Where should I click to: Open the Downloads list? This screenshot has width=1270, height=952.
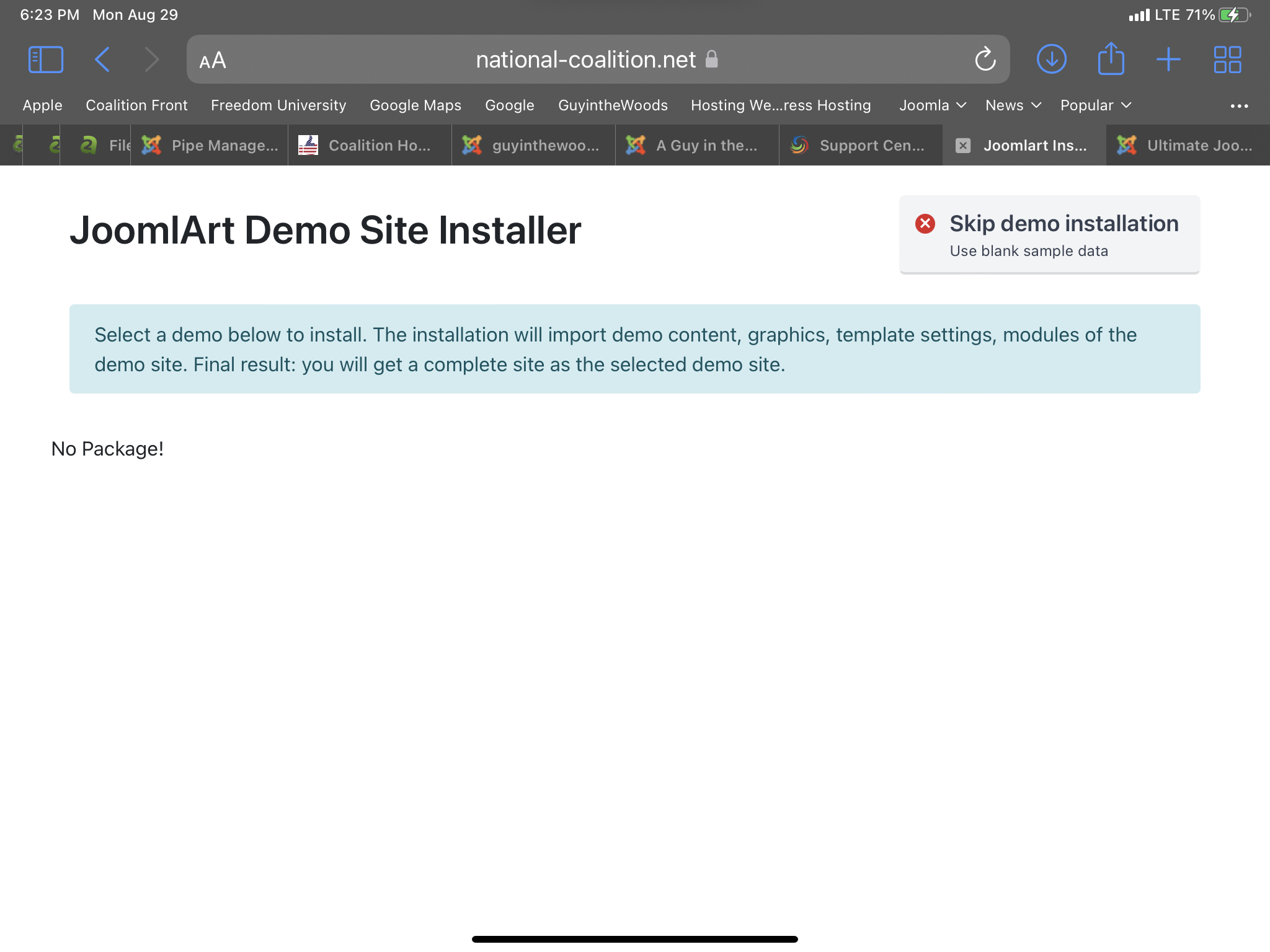(x=1051, y=59)
